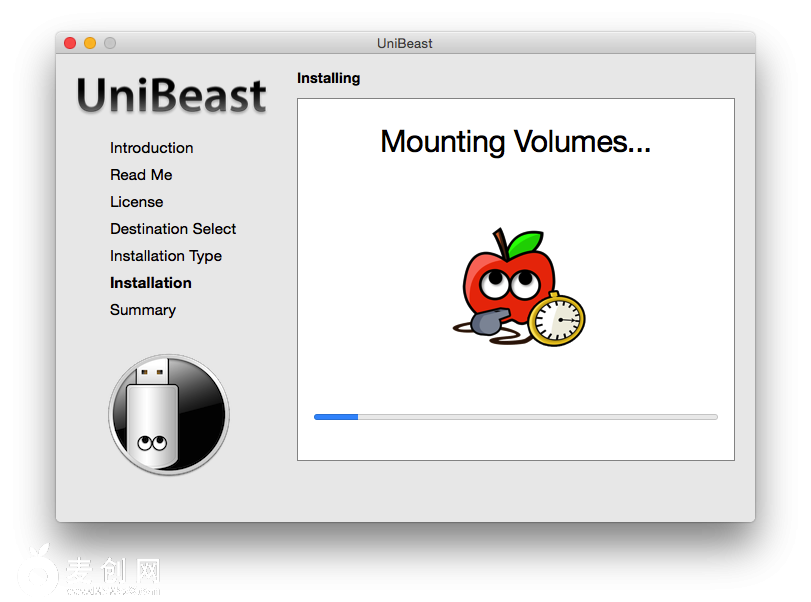This screenshot has height=602, width=811.
Task: Select the Introduction step in sidebar
Action: click(x=152, y=148)
